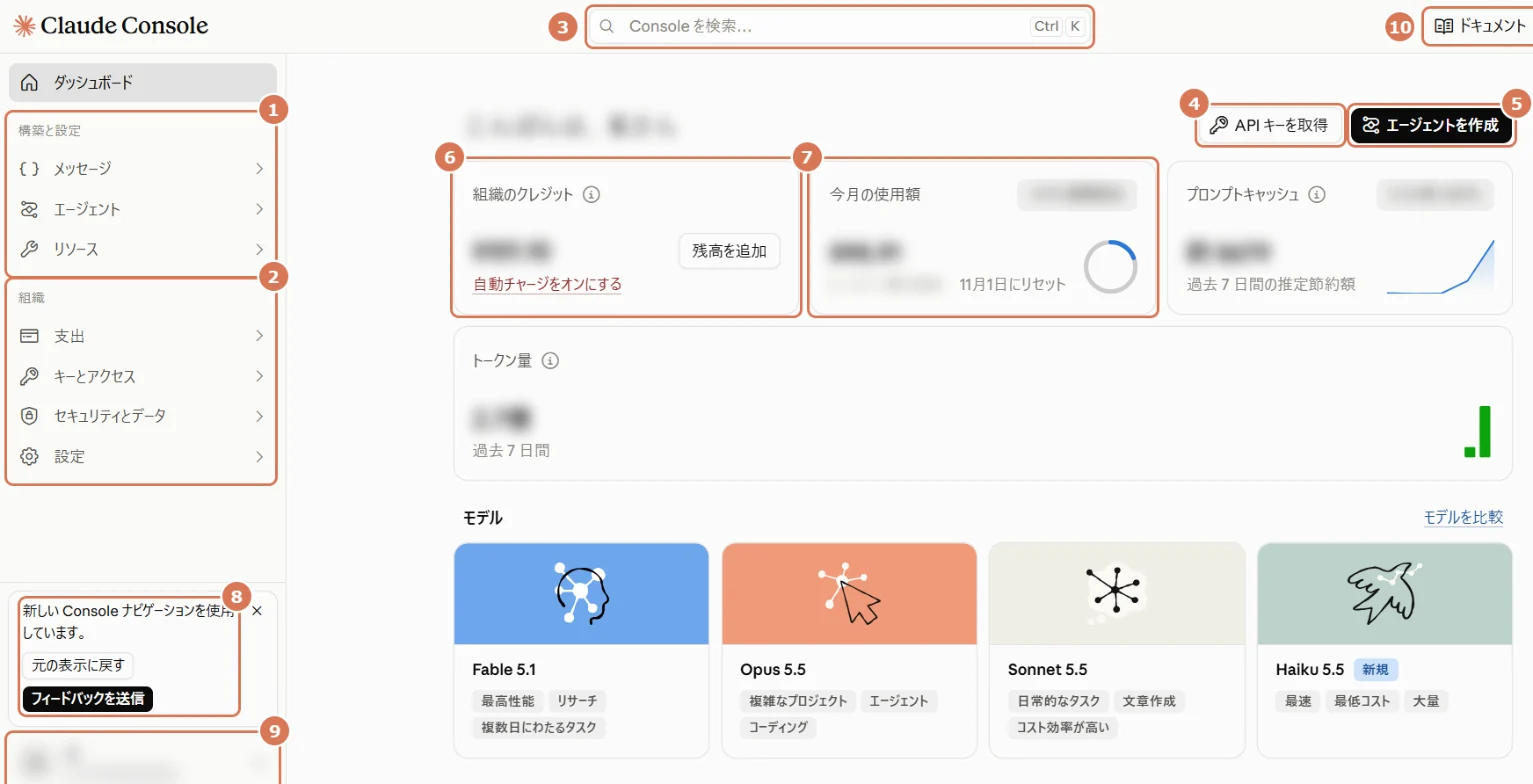Click the shield lock icon next to セキュリティとデータ
Viewport: 1533px width, 784px height.
point(30,416)
